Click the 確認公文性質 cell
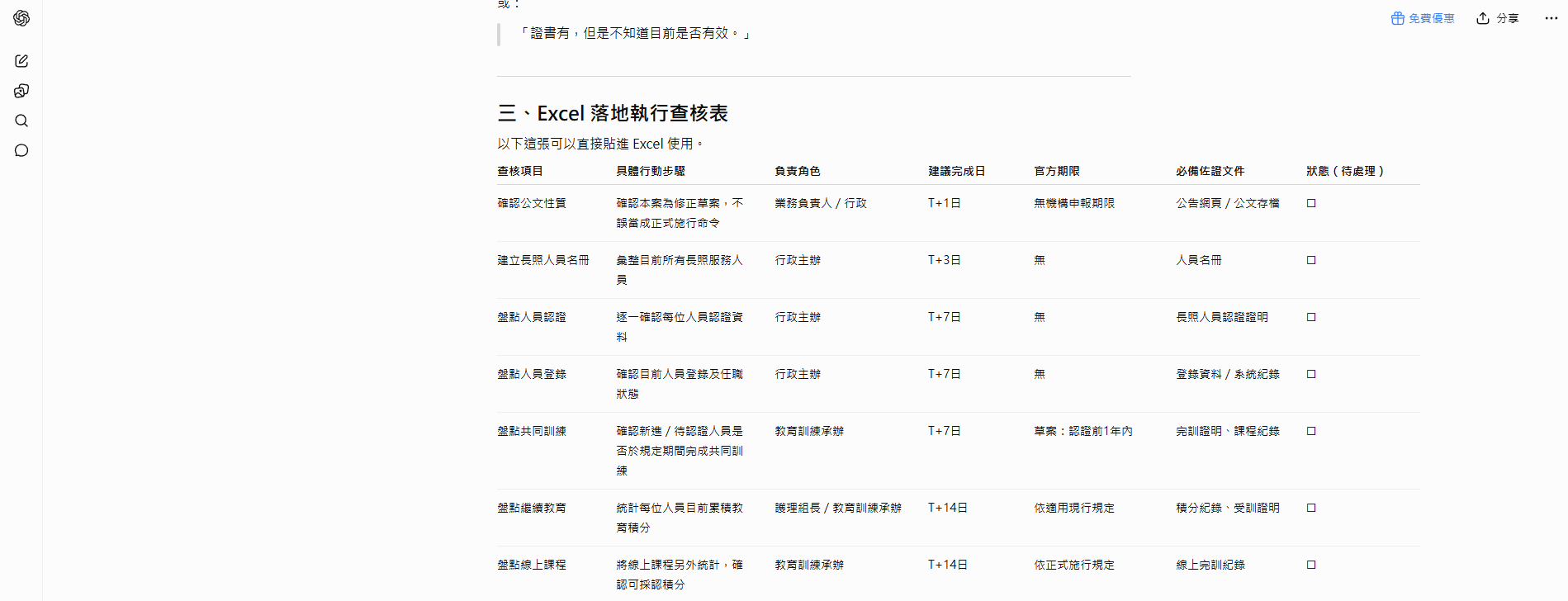The width and height of the screenshot is (1568, 601). coord(532,203)
